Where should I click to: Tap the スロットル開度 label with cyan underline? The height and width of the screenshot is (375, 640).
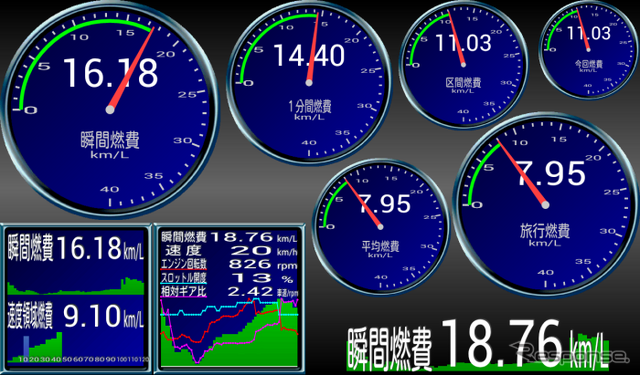pos(184,278)
